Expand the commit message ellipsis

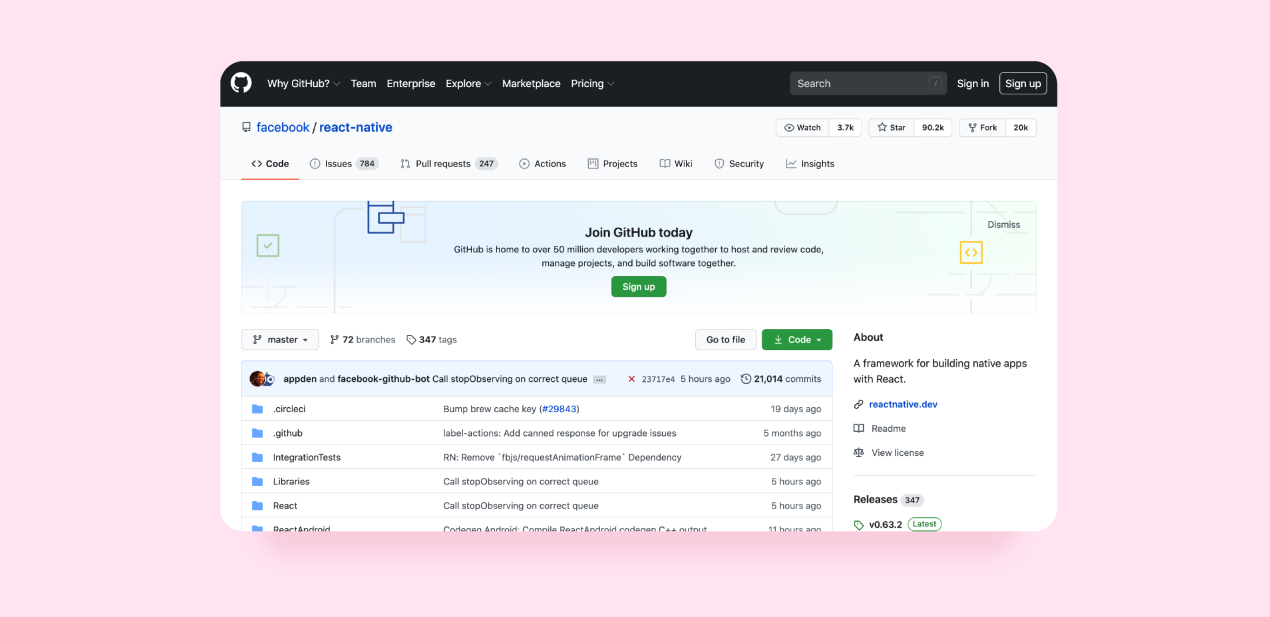(599, 380)
